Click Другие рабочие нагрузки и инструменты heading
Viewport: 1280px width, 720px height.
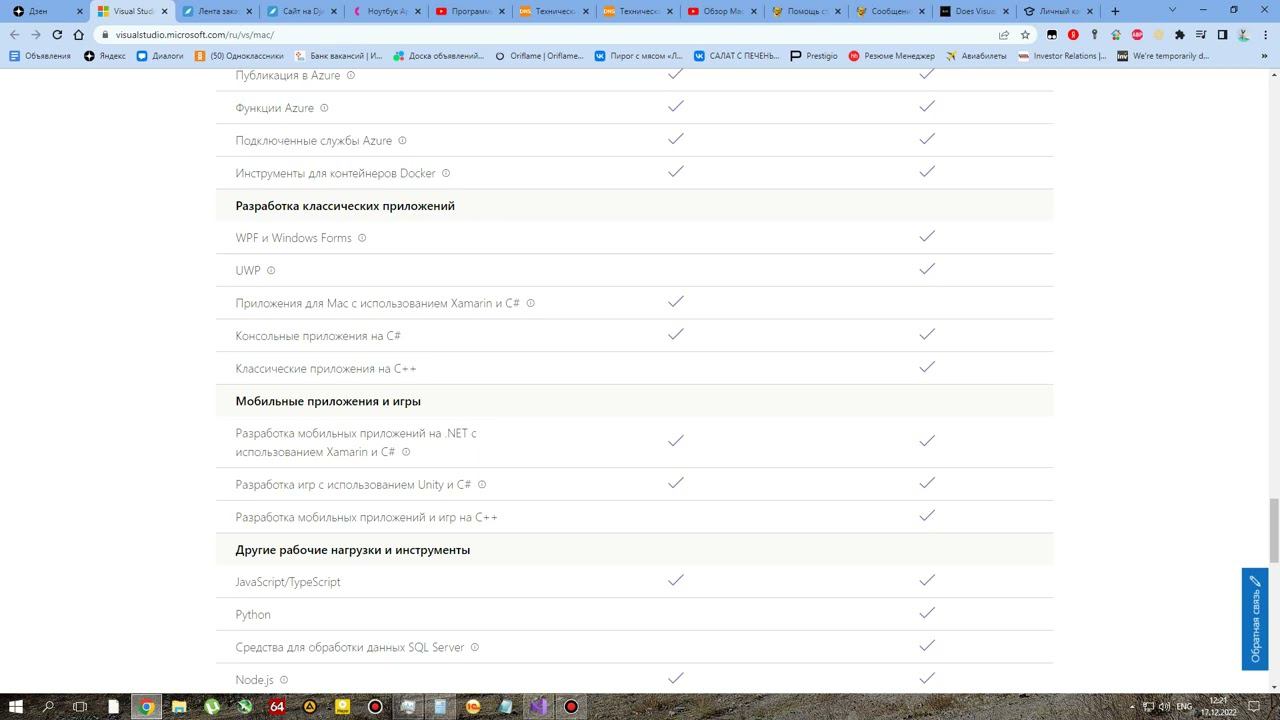tap(353, 550)
